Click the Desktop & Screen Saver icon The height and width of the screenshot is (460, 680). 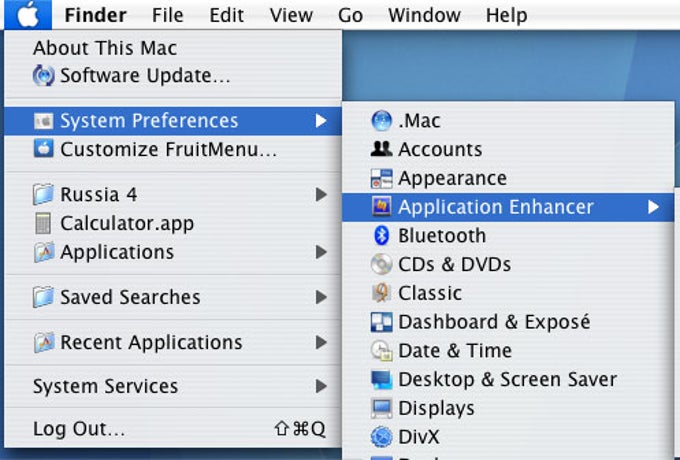pos(382,379)
